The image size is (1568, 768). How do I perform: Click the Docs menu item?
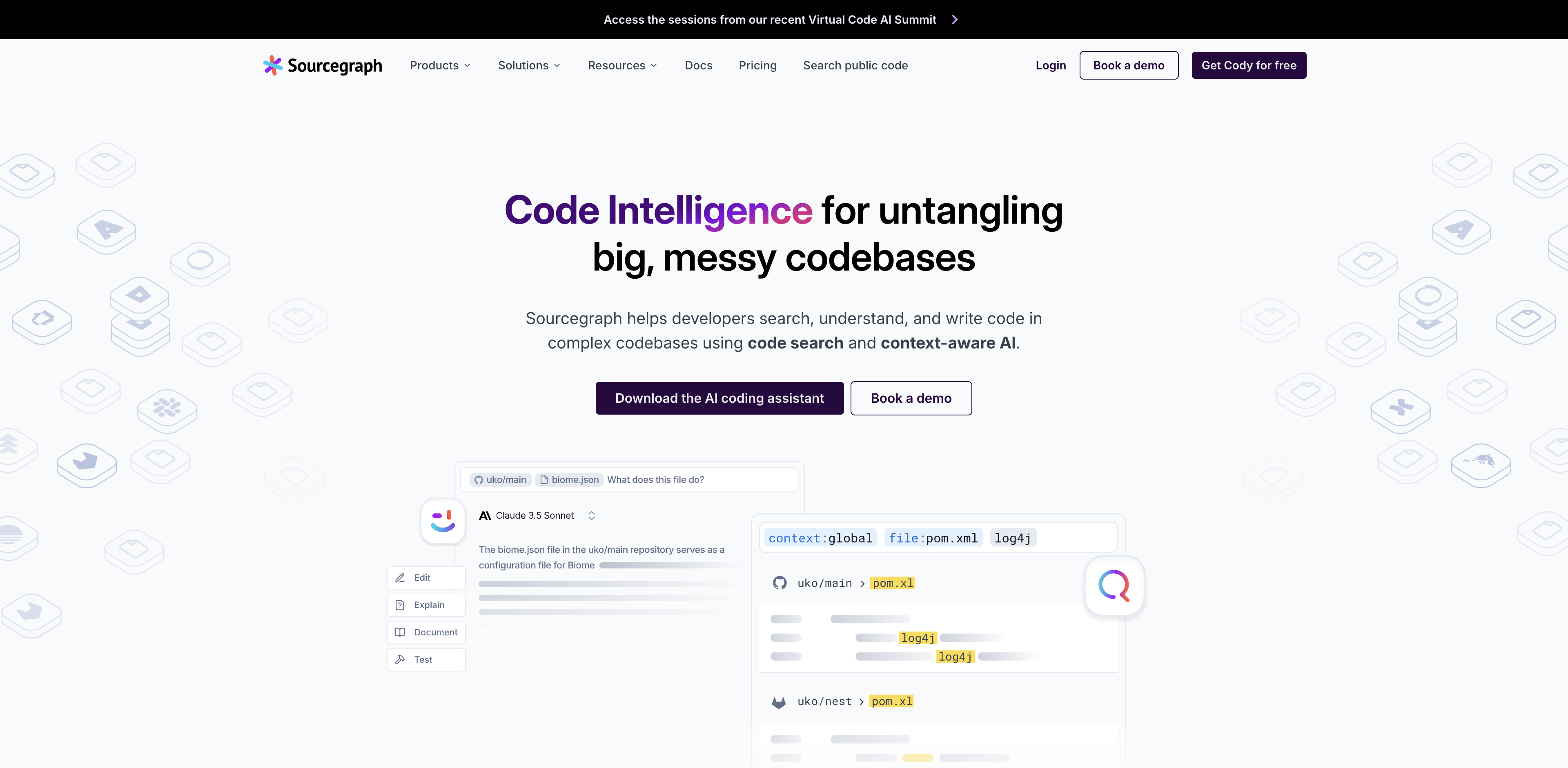(698, 65)
